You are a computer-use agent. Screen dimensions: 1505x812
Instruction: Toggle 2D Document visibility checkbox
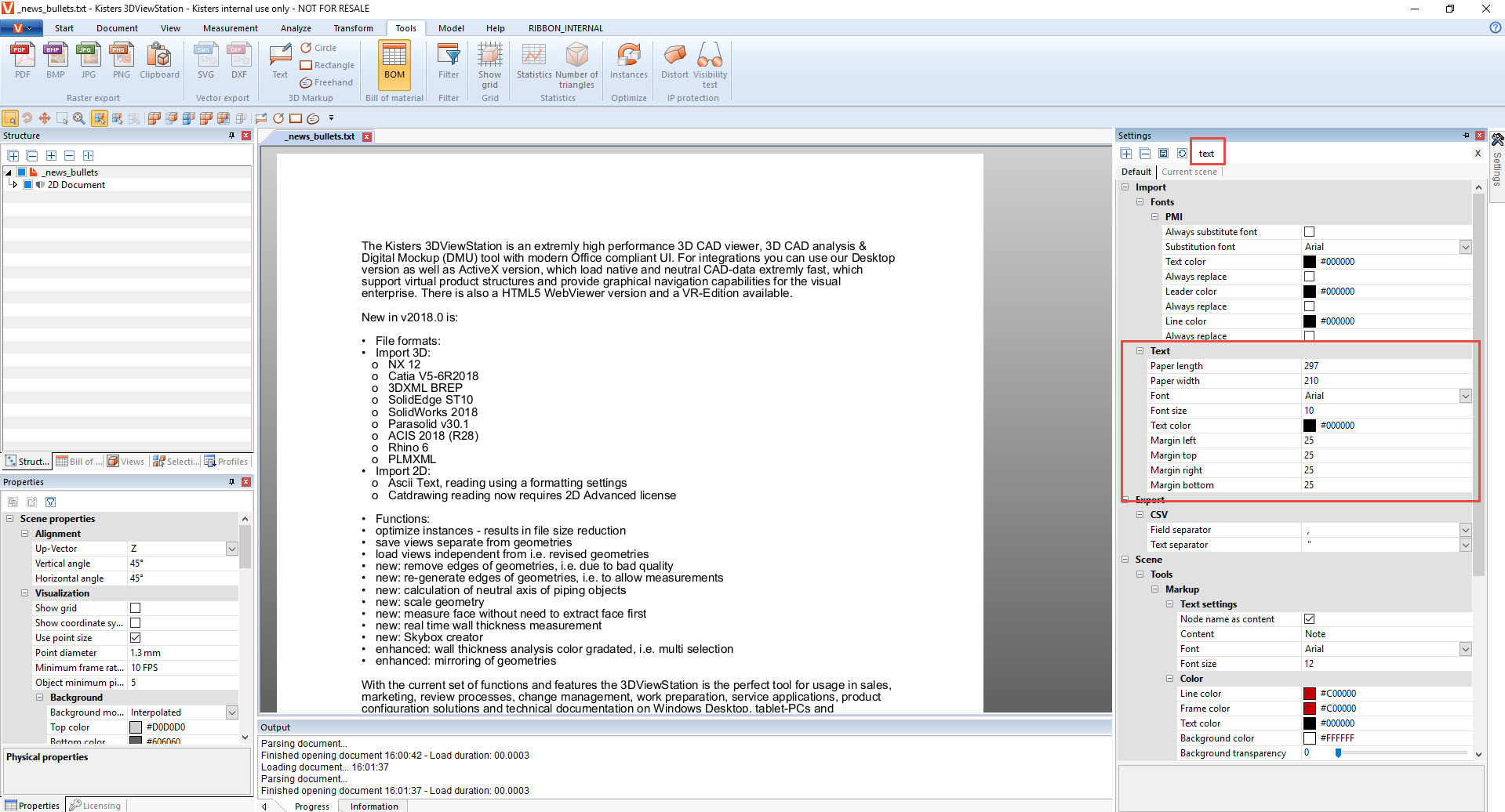pos(28,185)
